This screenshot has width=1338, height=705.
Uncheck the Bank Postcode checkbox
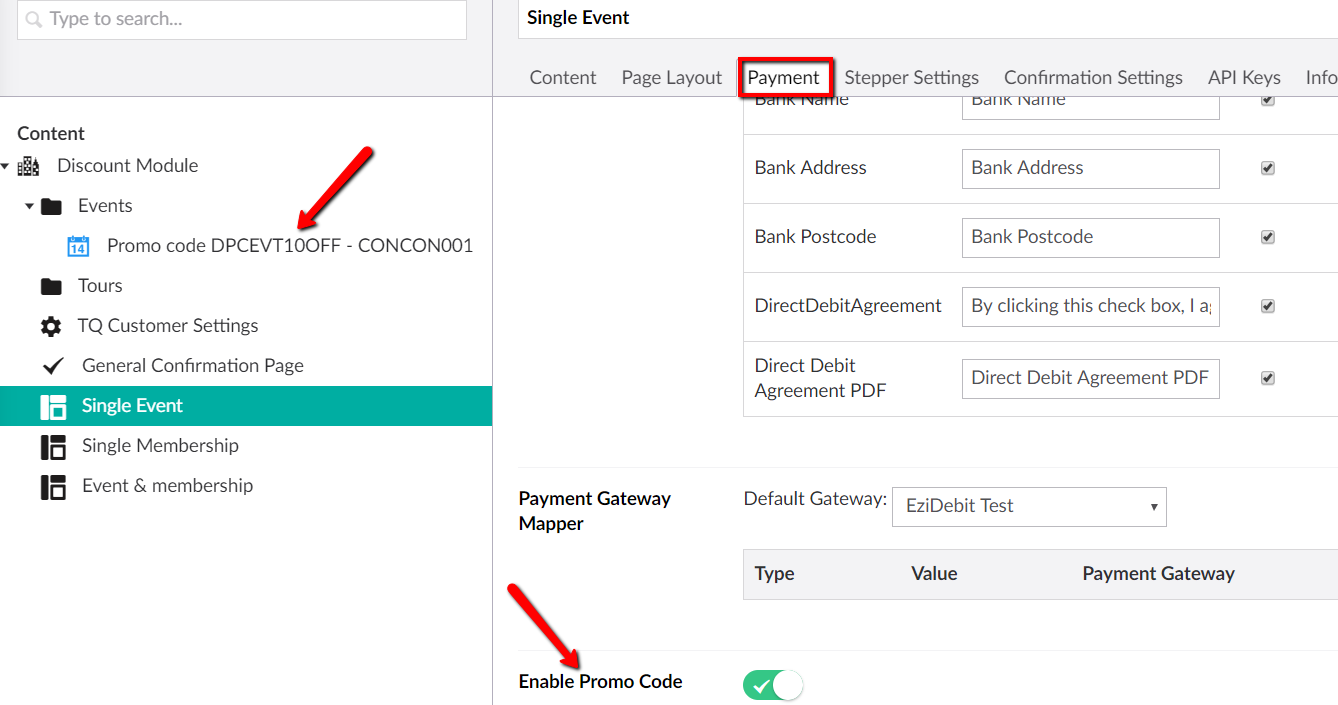tap(1268, 237)
